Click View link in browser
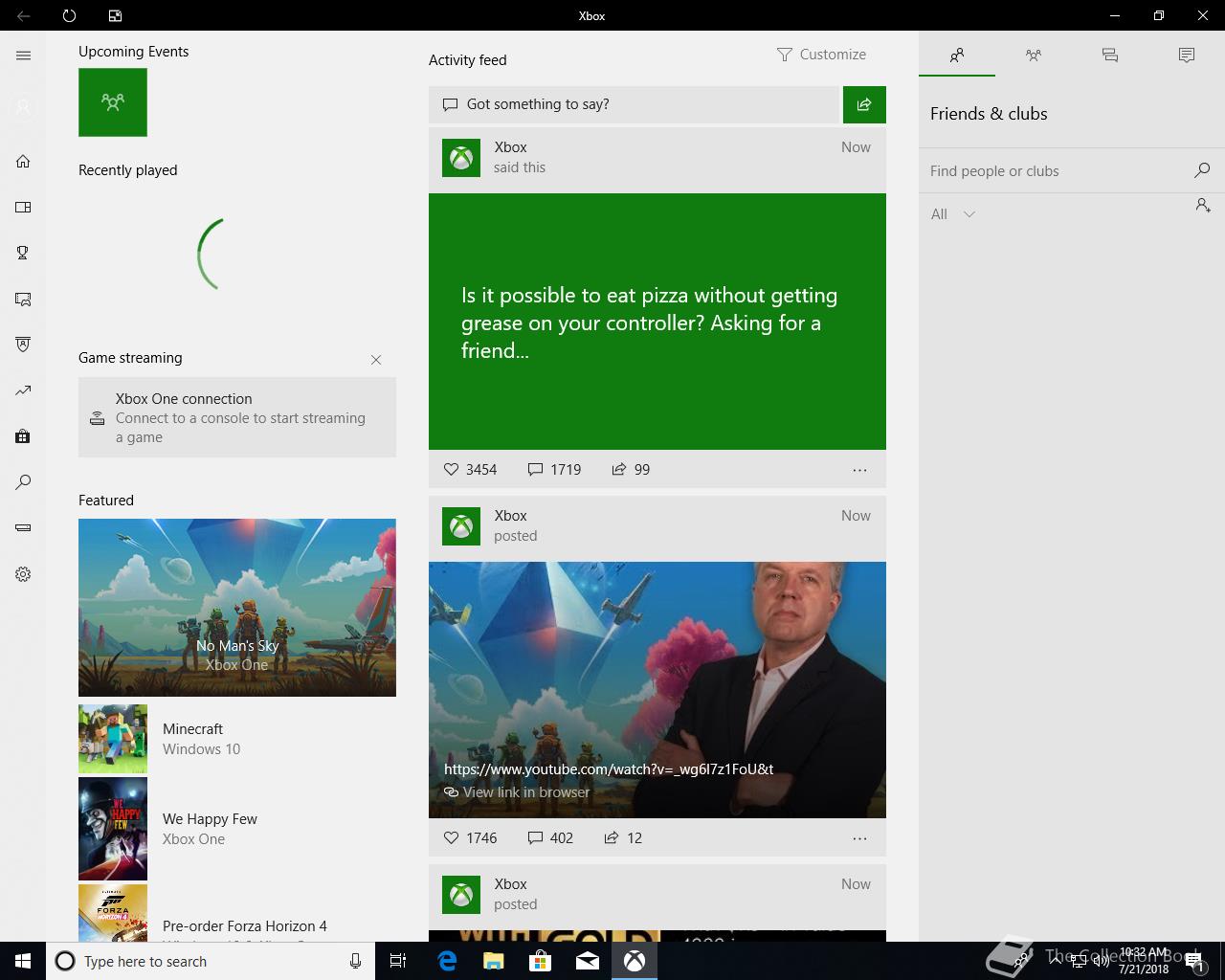 click(x=525, y=792)
